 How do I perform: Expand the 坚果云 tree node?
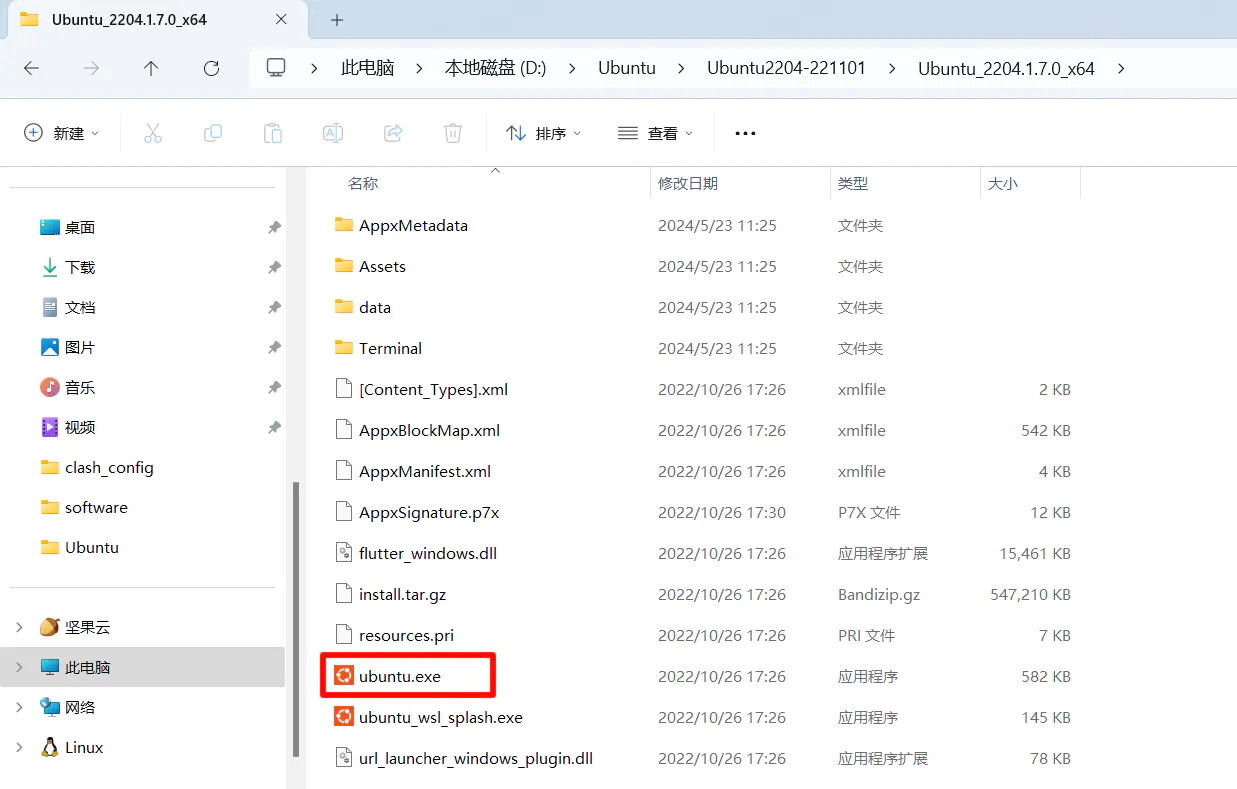(x=19, y=627)
